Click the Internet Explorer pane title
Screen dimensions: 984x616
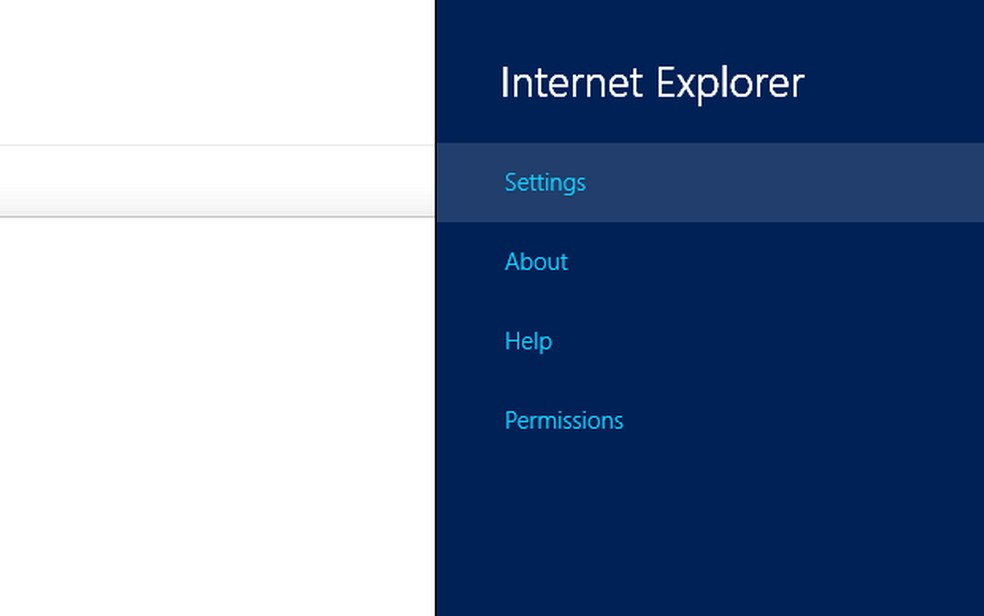click(x=651, y=83)
